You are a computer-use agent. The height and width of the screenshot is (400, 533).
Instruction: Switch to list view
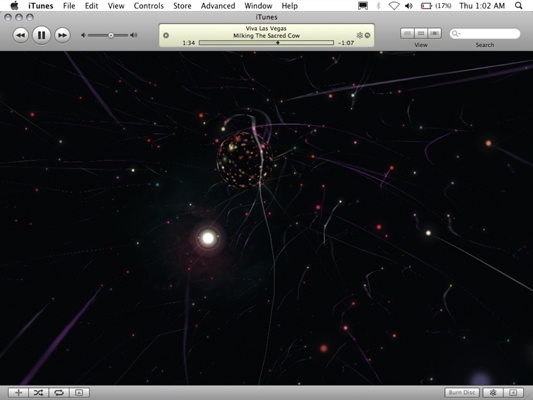click(407, 33)
